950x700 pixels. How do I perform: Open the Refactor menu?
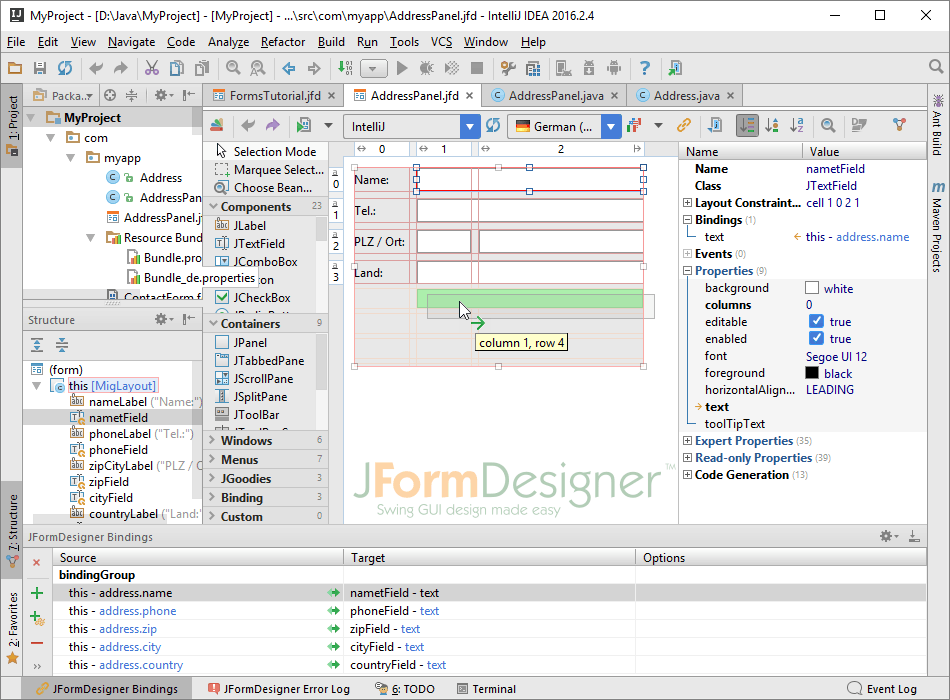pyautogui.click(x=282, y=42)
